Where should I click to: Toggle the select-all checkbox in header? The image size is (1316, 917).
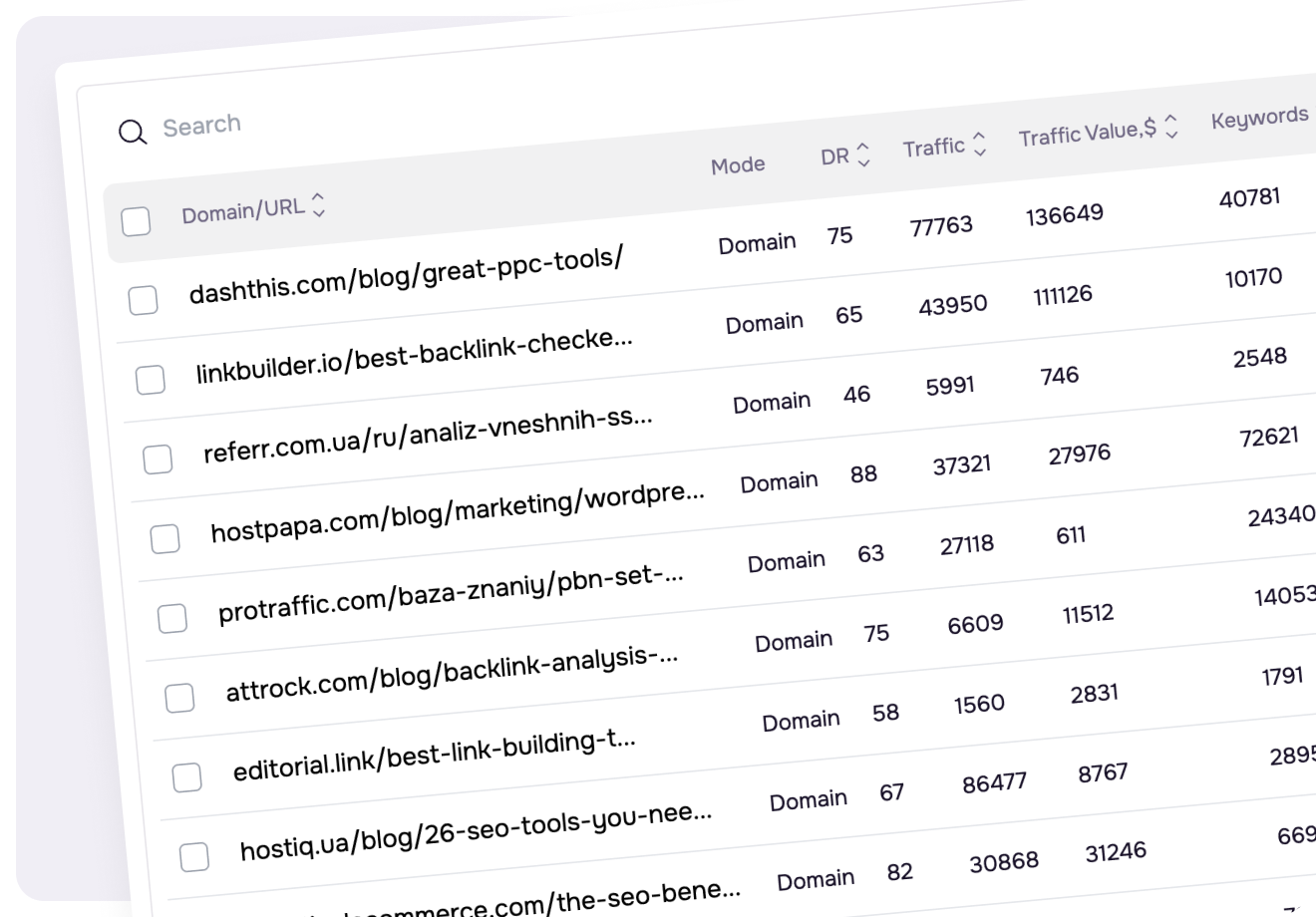(x=136, y=220)
